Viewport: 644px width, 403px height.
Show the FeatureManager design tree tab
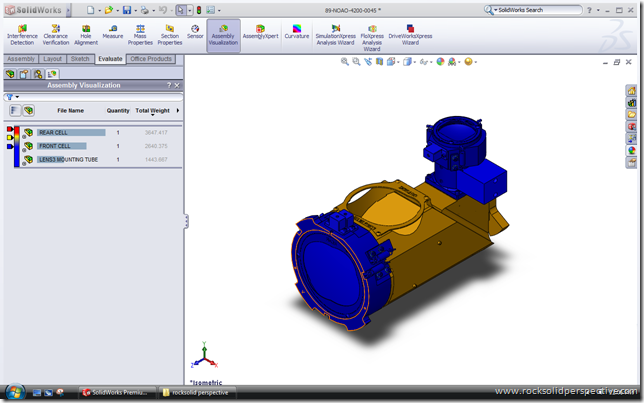[x=10, y=74]
